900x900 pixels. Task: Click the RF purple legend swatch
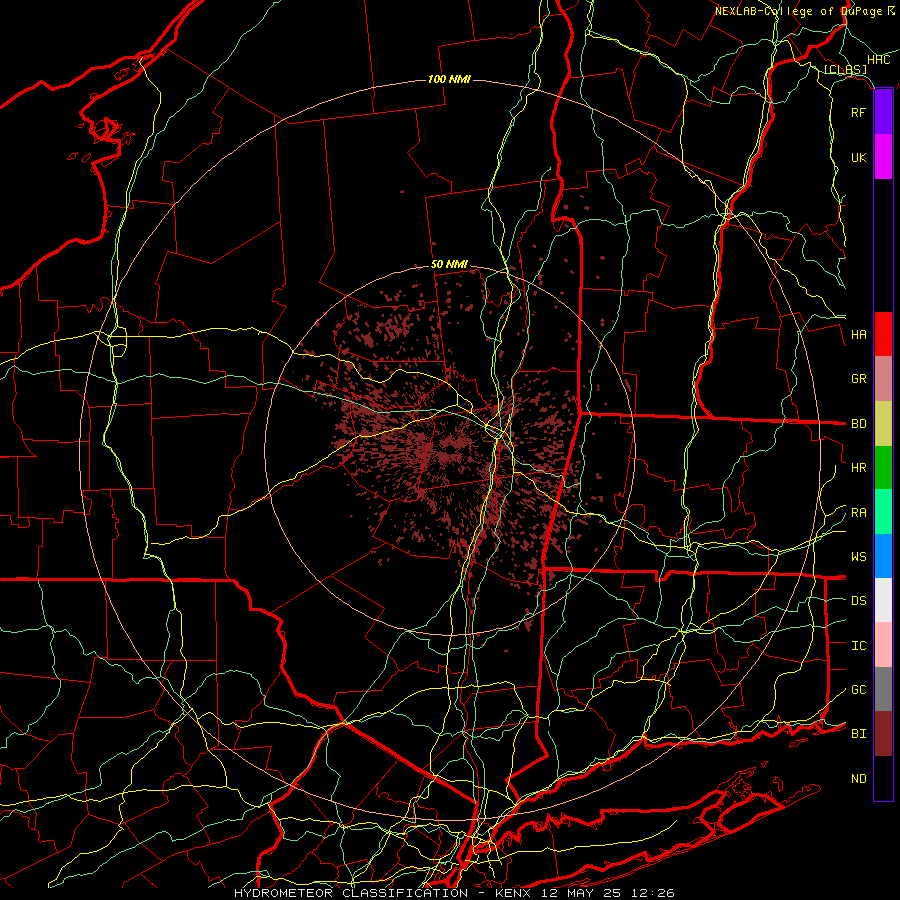tap(883, 112)
